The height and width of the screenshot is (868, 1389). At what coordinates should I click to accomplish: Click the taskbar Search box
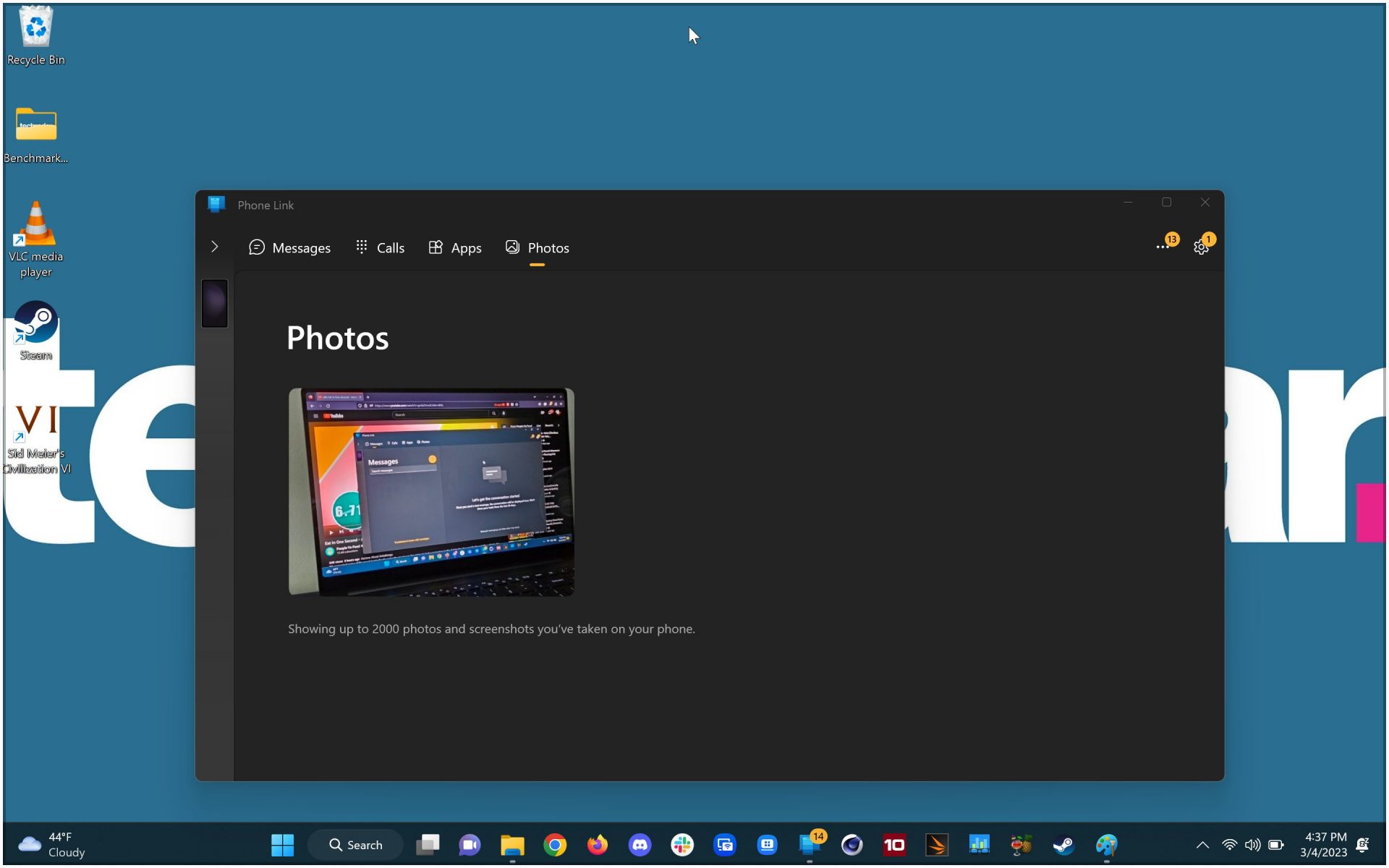pos(356,845)
